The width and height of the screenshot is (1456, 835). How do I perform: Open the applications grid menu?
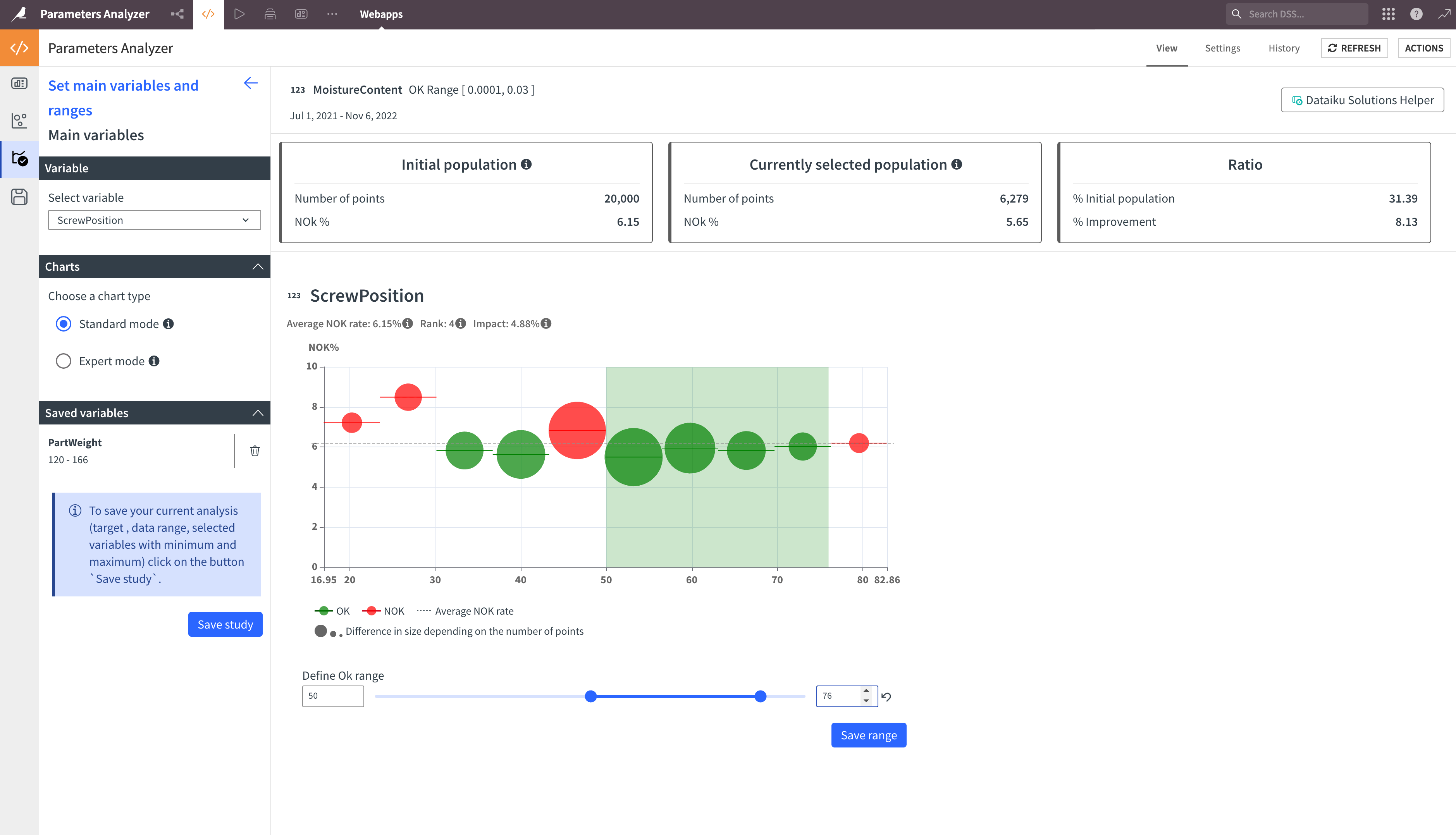(1388, 14)
